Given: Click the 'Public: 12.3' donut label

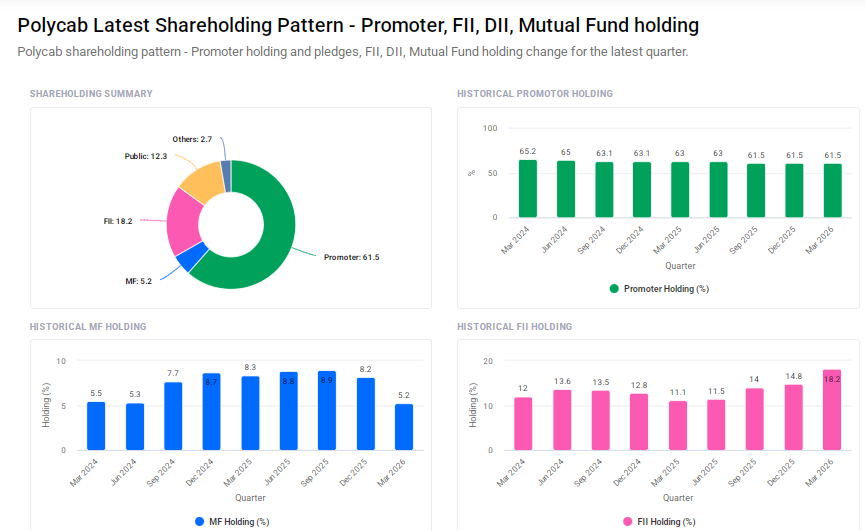Looking at the screenshot, I should click(146, 156).
